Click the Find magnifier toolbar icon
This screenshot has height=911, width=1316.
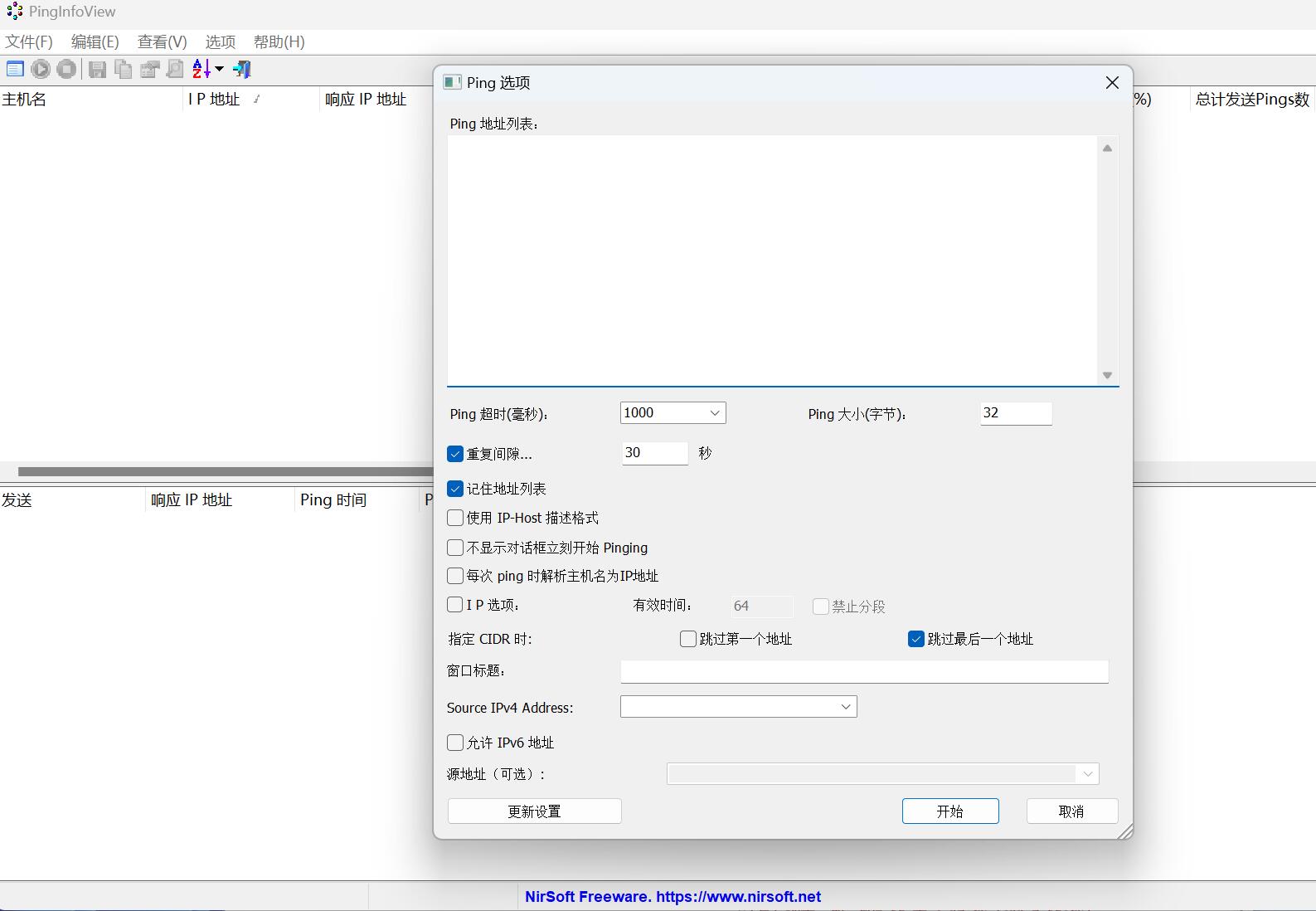click(x=175, y=70)
